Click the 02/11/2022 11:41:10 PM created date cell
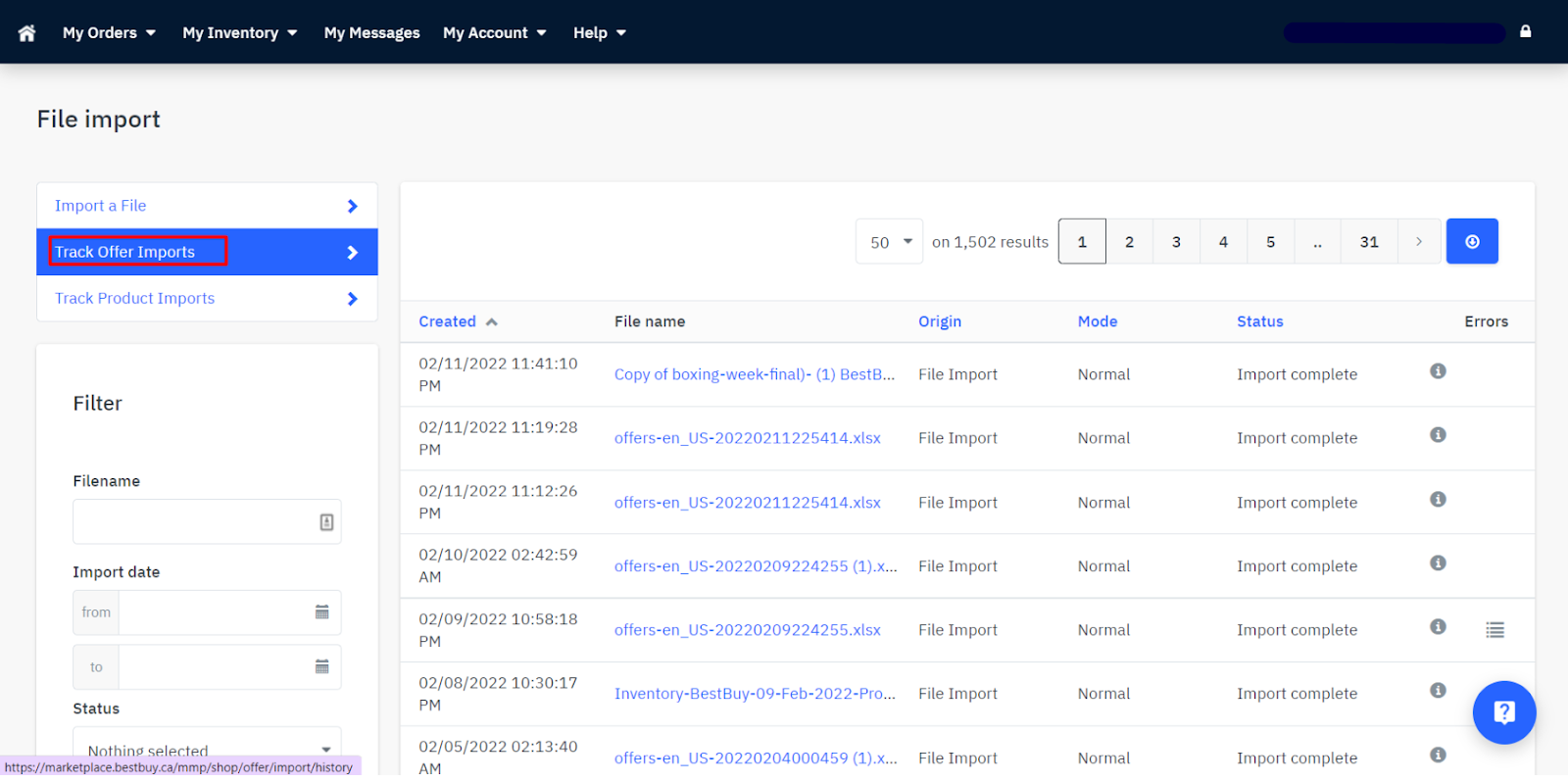 (498, 374)
